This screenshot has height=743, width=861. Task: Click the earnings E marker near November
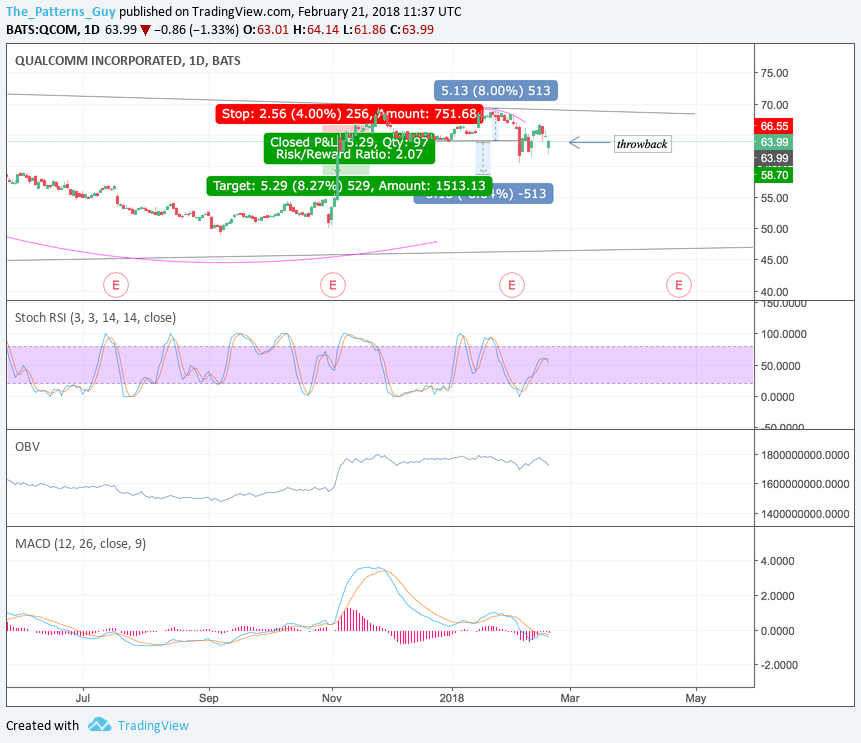[x=333, y=285]
